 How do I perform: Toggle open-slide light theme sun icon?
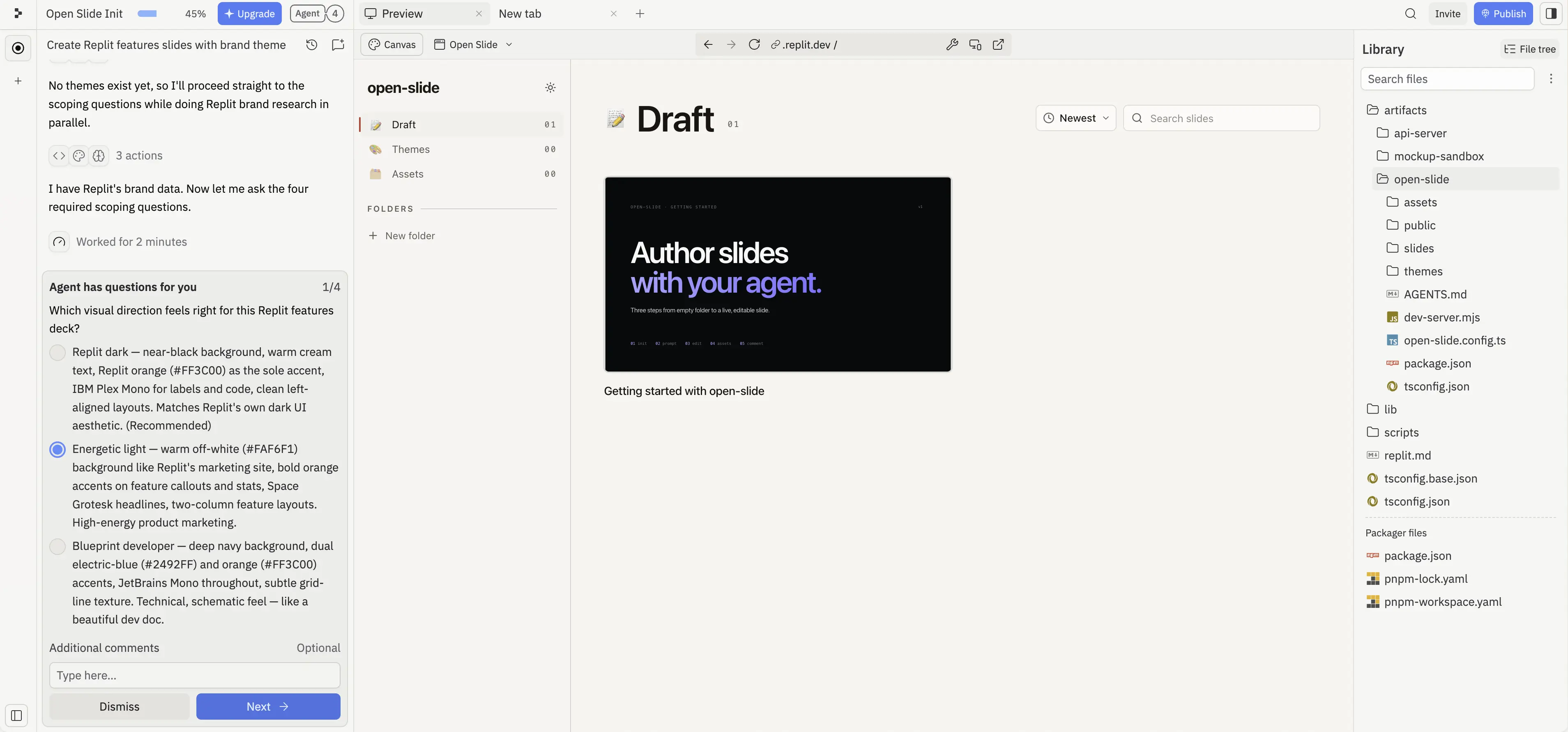pos(550,88)
